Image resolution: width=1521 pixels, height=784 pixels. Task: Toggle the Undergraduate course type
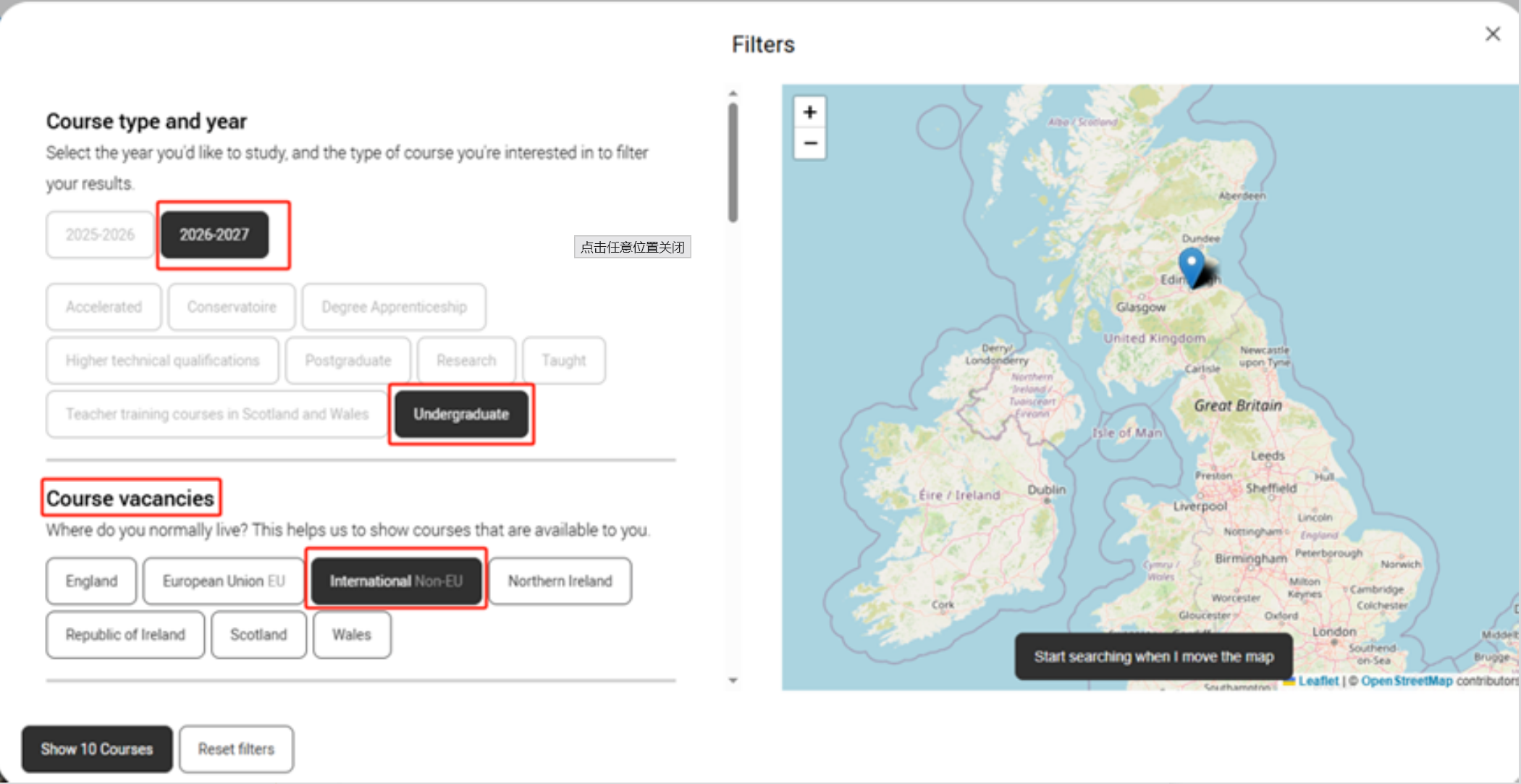pos(461,414)
